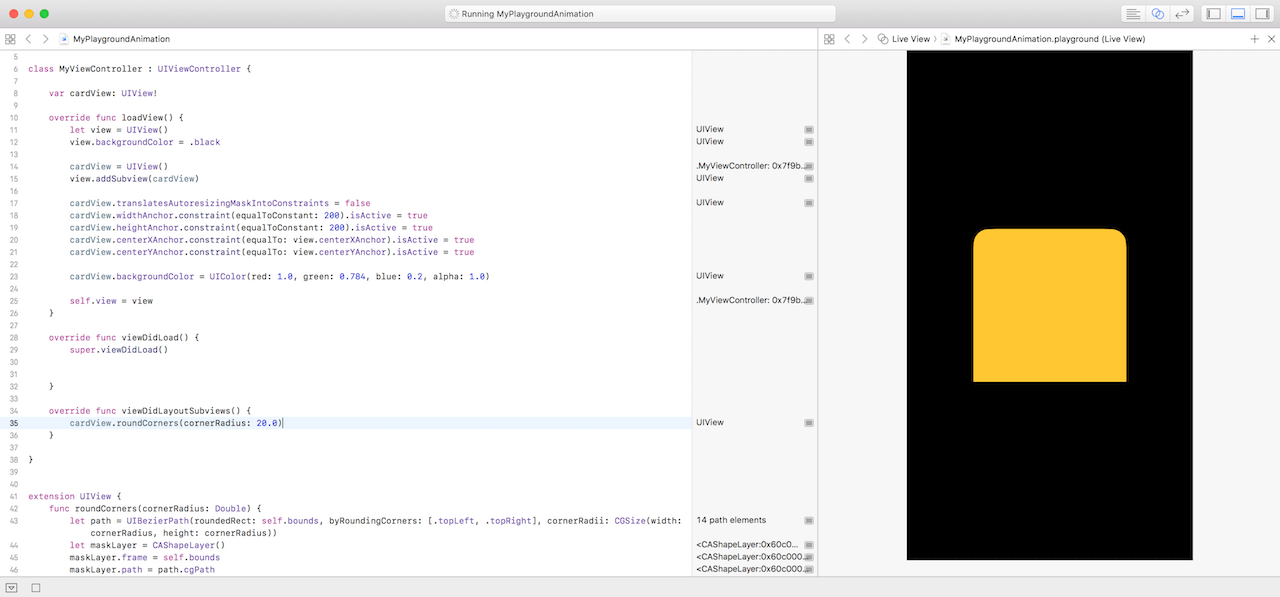Viewport: 1280px width, 597px height.
Task: Switch to the Standard editor
Action: 1133,14
